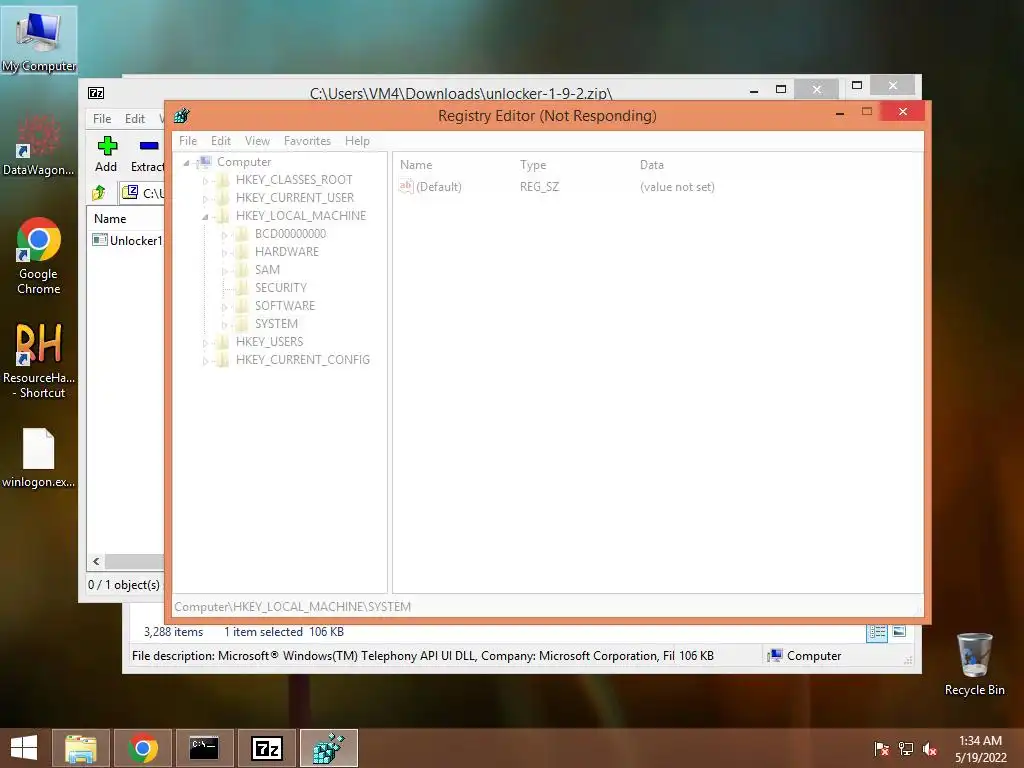Viewport: 1024px width, 768px height.
Task: Open the Help menu in Registry Editor
Action: coord(357,141)
